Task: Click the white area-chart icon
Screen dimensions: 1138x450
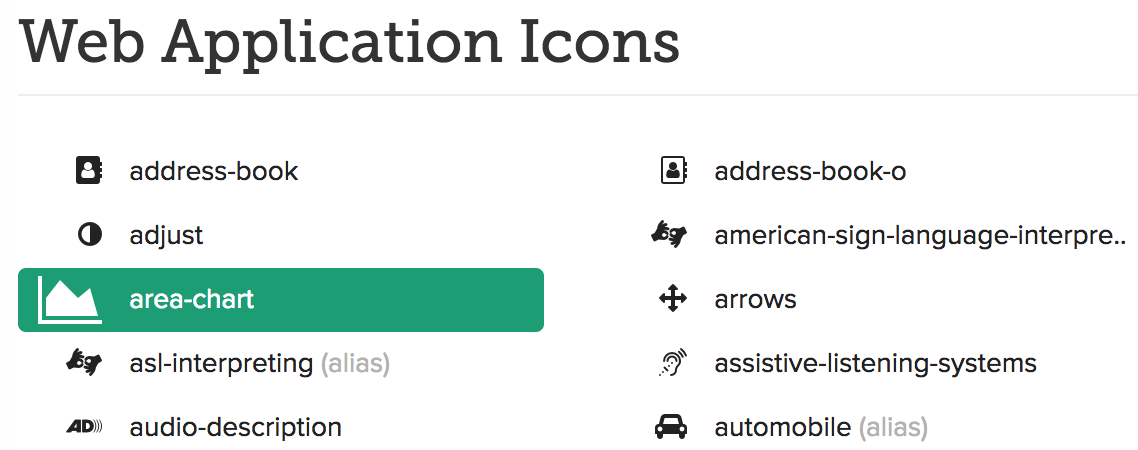Action: point(70,300)
